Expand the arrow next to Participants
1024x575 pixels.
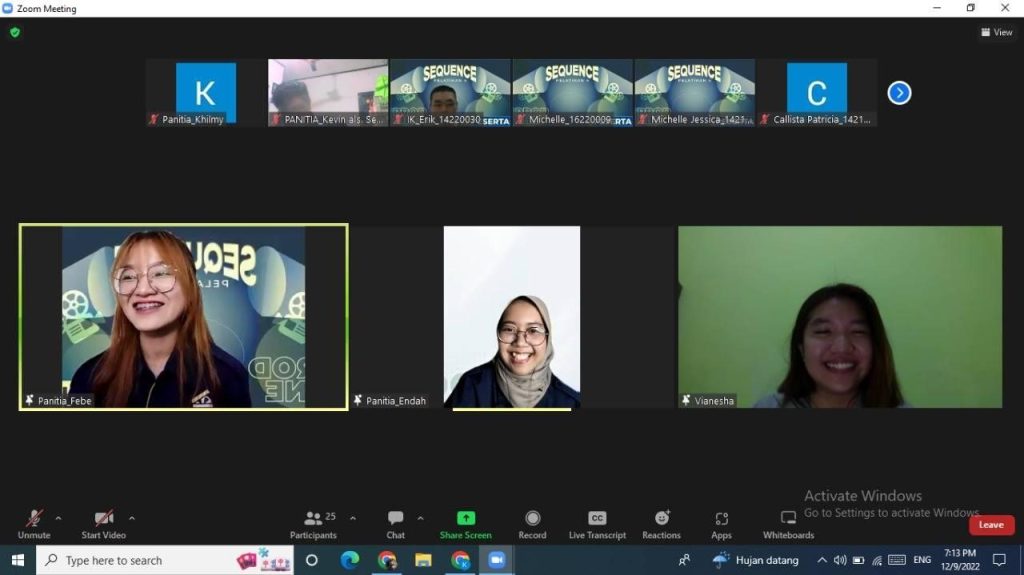click(353, 518)
